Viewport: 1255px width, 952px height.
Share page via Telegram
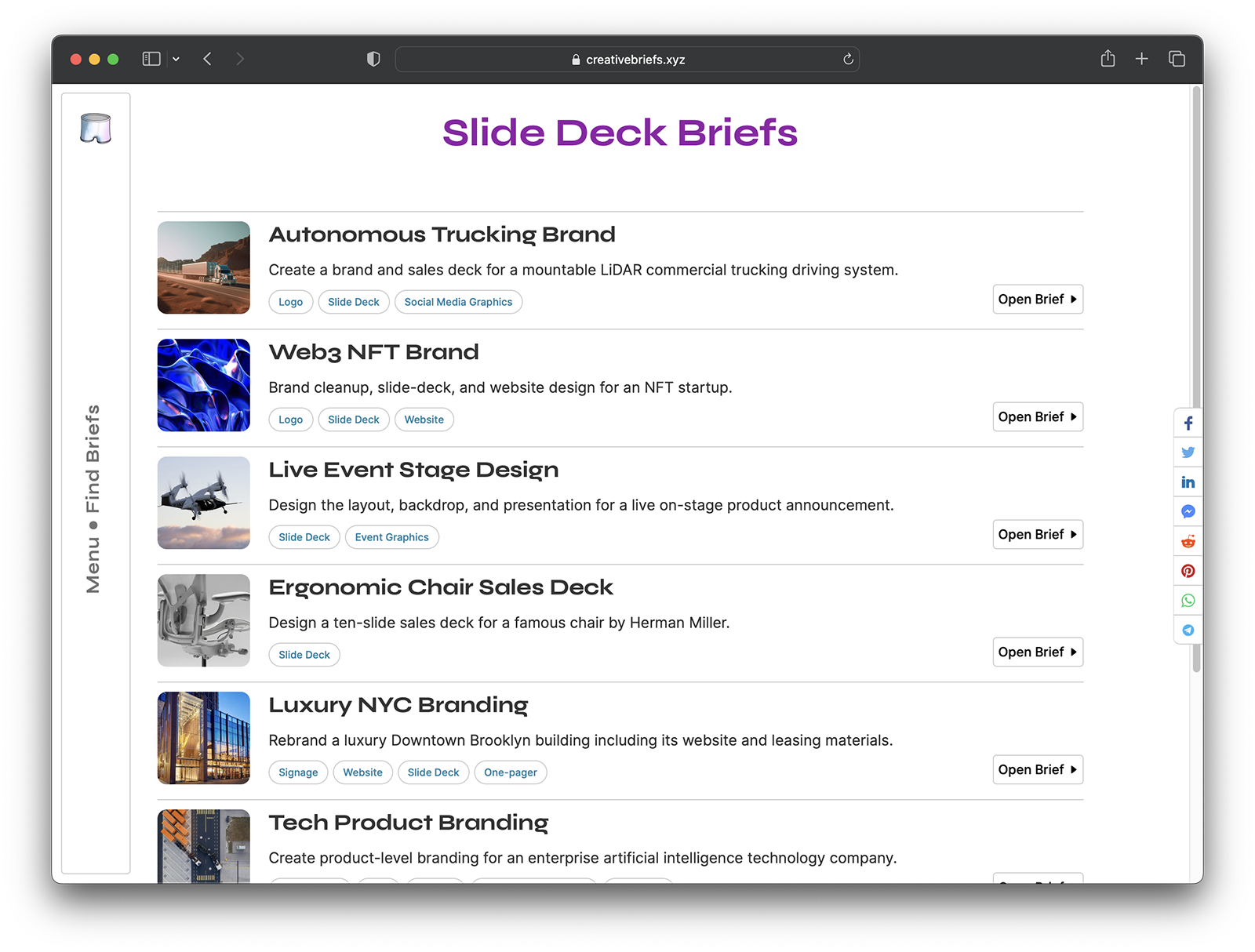1188,630
